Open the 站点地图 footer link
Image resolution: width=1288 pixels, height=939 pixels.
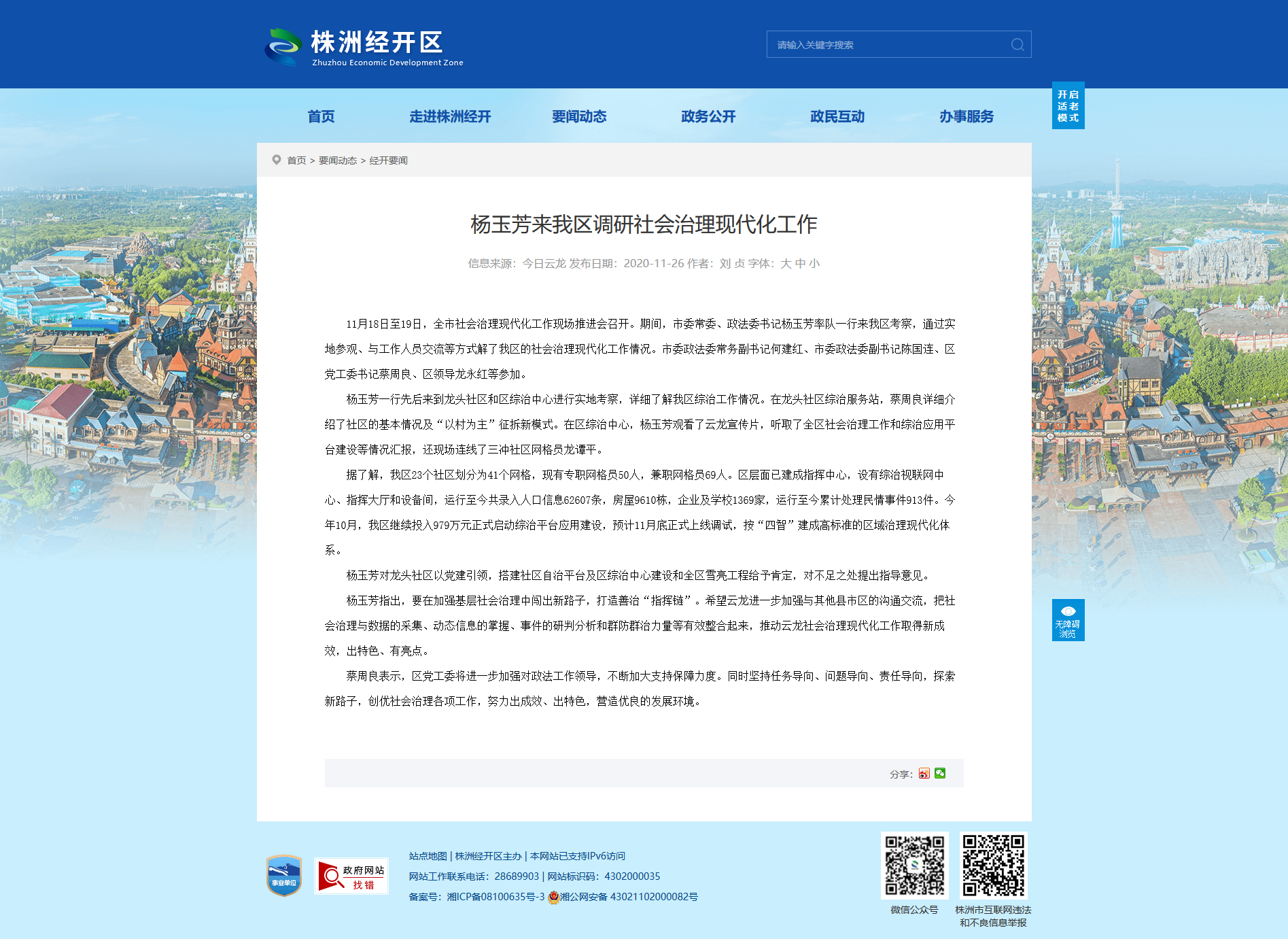tap(428, 856)
